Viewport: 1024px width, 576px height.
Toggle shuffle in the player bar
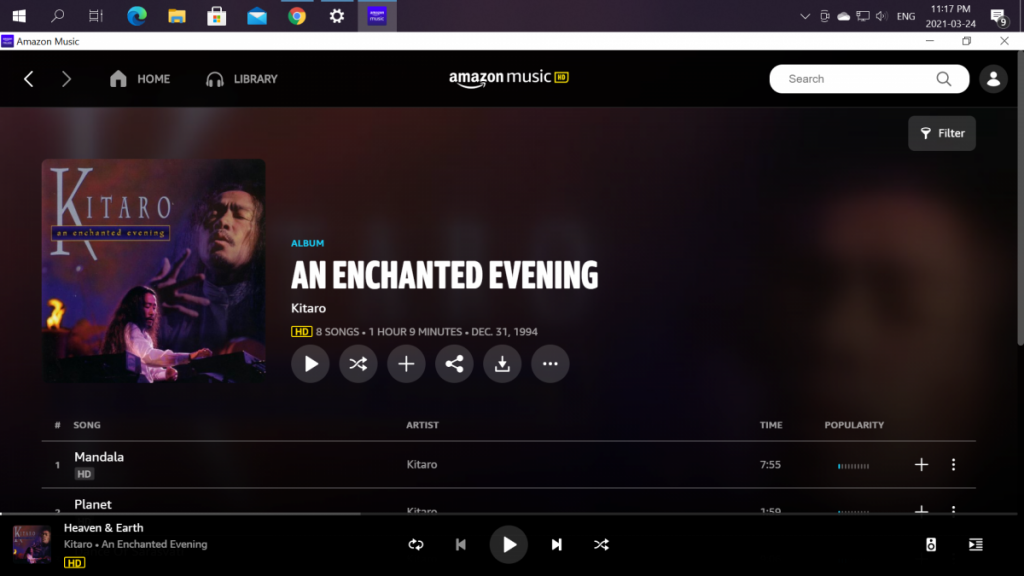click(x=601, y=545)
